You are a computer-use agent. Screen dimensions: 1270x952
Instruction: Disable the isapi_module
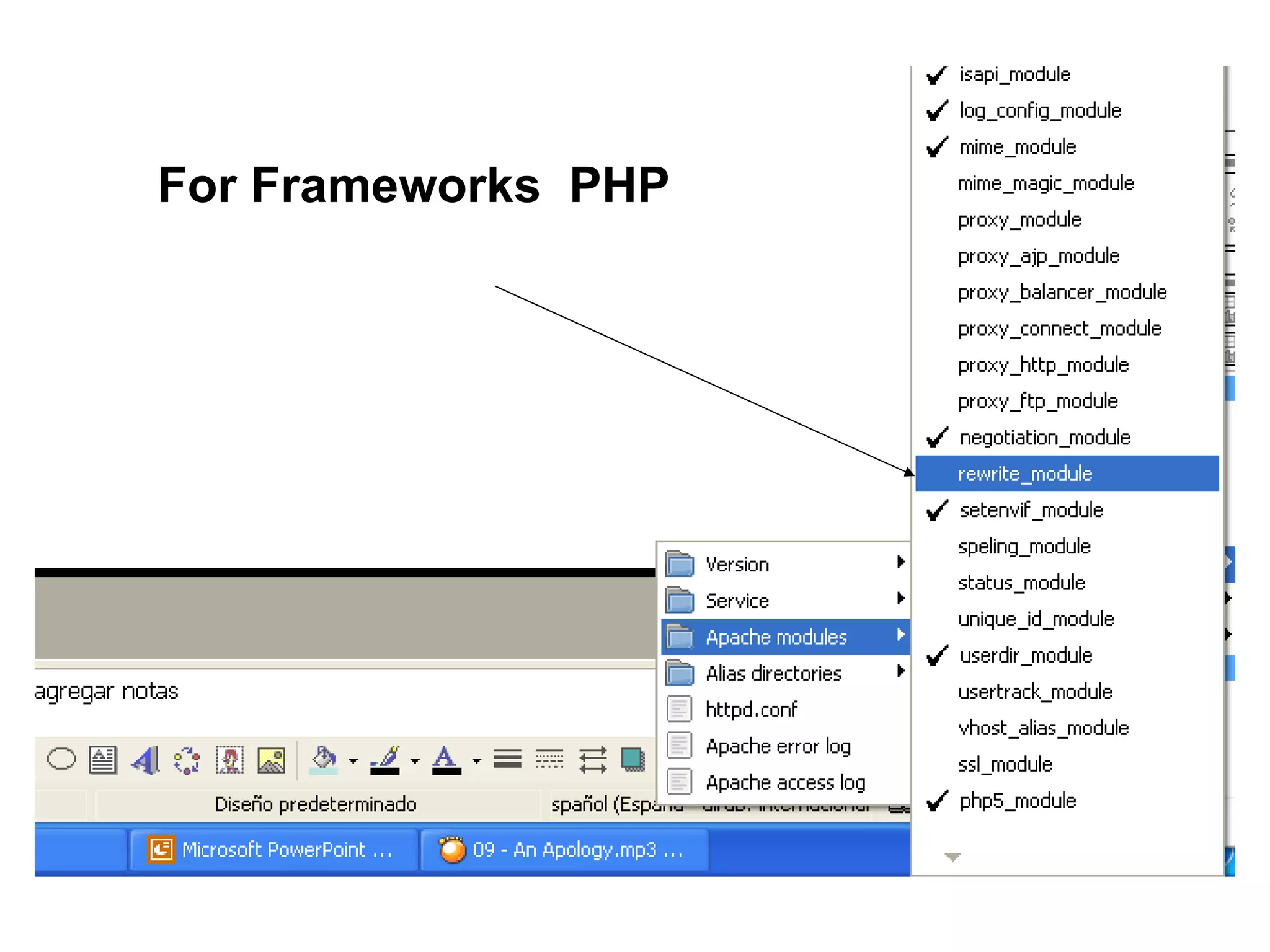pos(1067,74)
